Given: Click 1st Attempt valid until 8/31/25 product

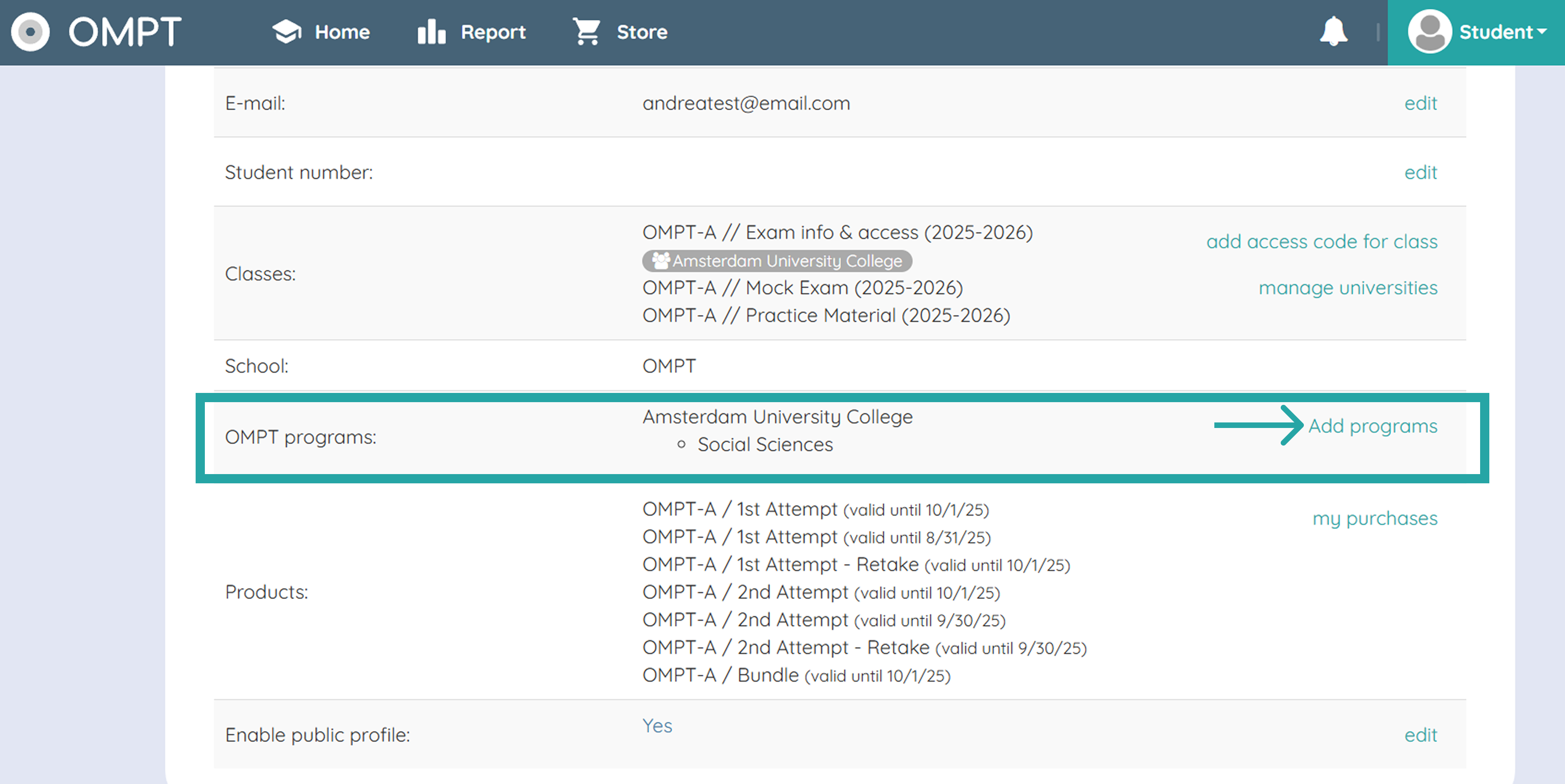Looking at the screenshot, I should (816, 537).
